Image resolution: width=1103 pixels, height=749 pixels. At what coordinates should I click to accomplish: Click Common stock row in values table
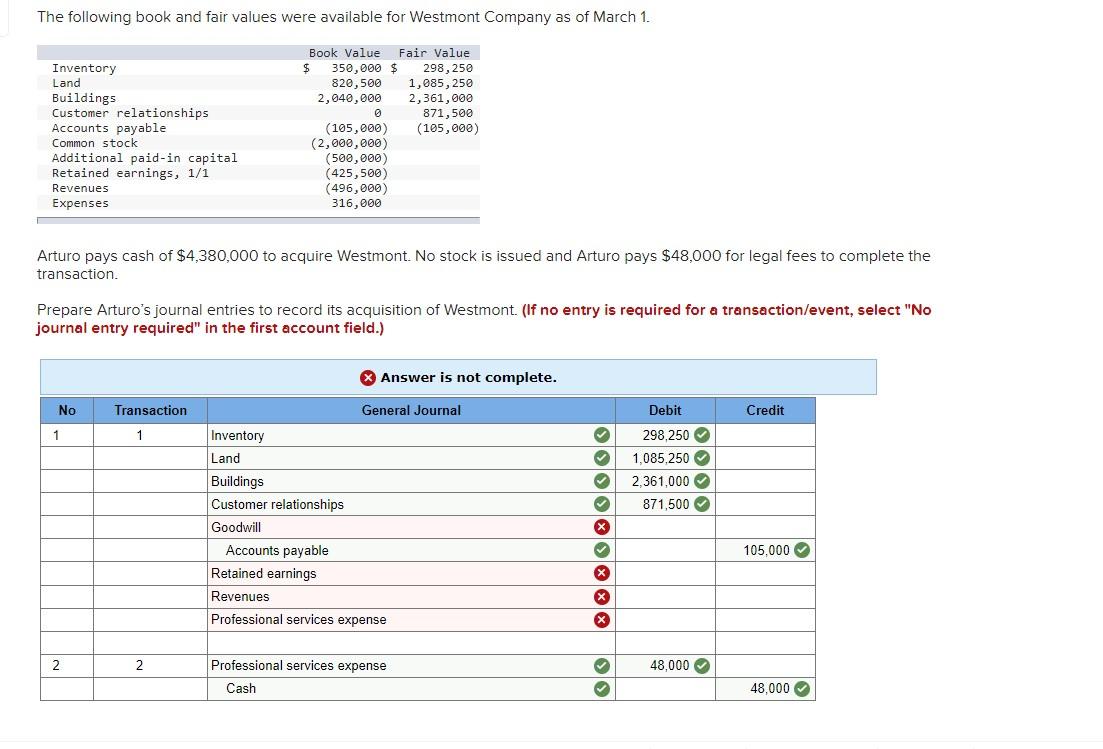[258, 143]
